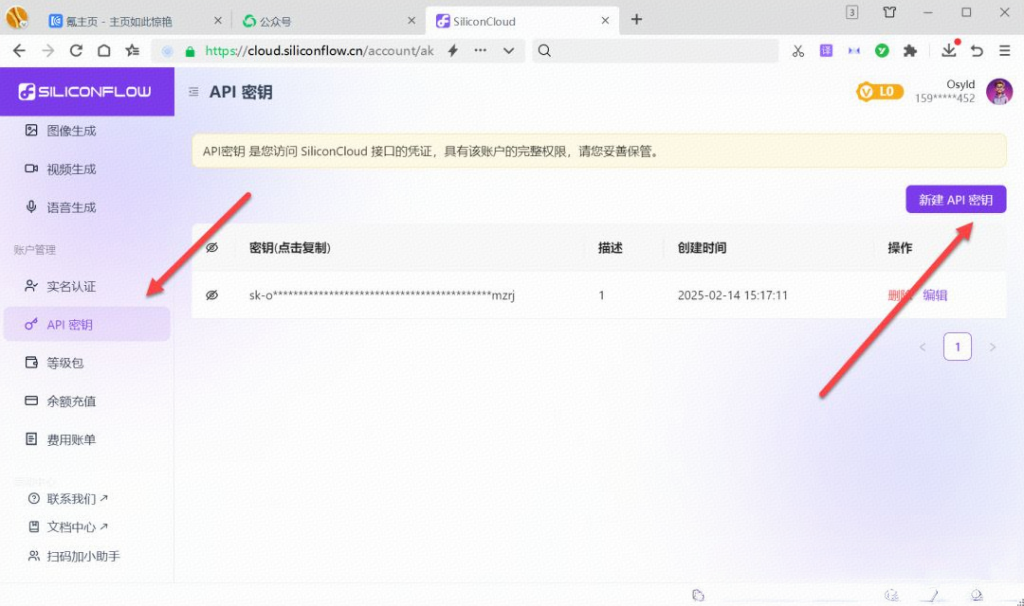This screenshot has width=1024, height=606.
Task: Click the blue bowtie extension icon
Action: click(x=854, y=51)
